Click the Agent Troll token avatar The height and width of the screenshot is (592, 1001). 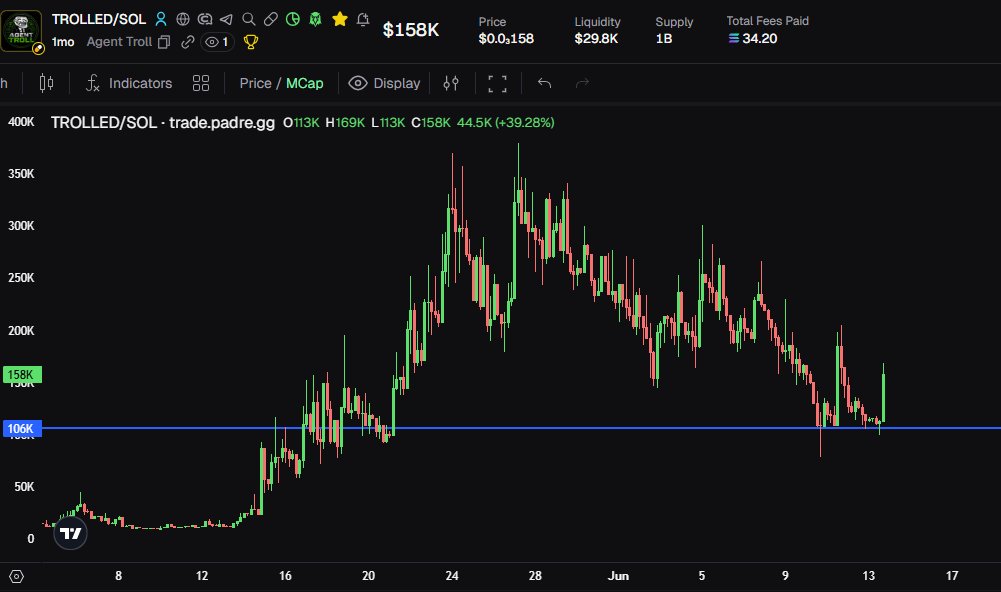coord(21,31)
